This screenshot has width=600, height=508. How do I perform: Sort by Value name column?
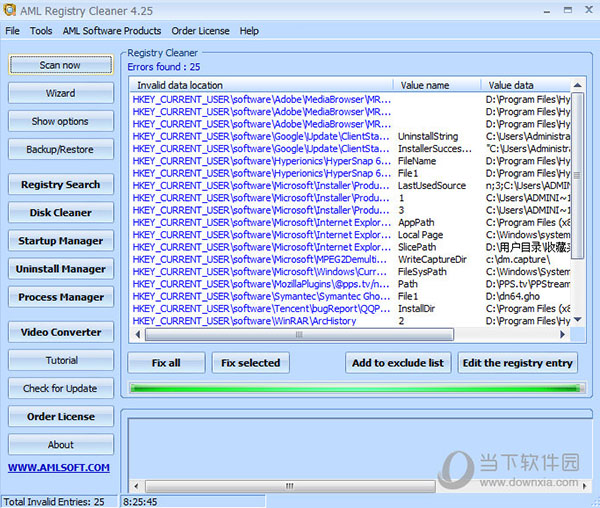pos(437,85)
